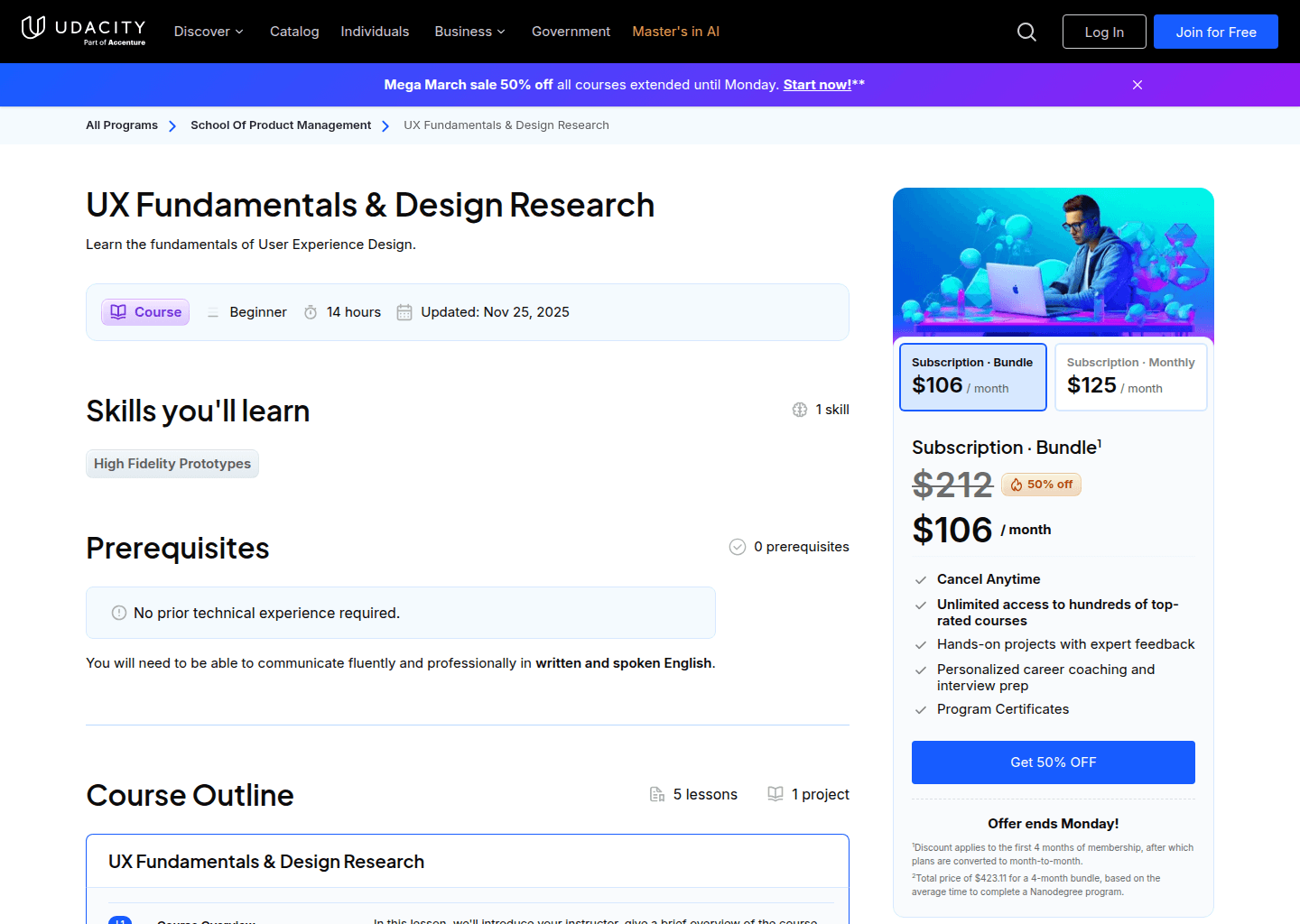
Task: Click the info icon in the prerequisites box
Action: click(x=118, y=613)
